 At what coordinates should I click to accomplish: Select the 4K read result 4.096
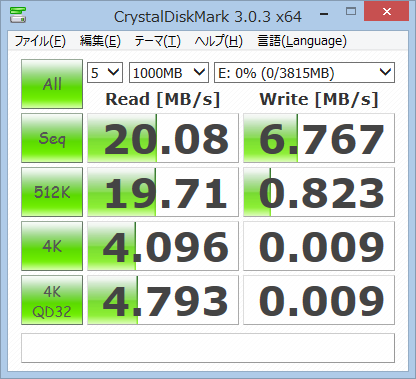click(163, 246)
